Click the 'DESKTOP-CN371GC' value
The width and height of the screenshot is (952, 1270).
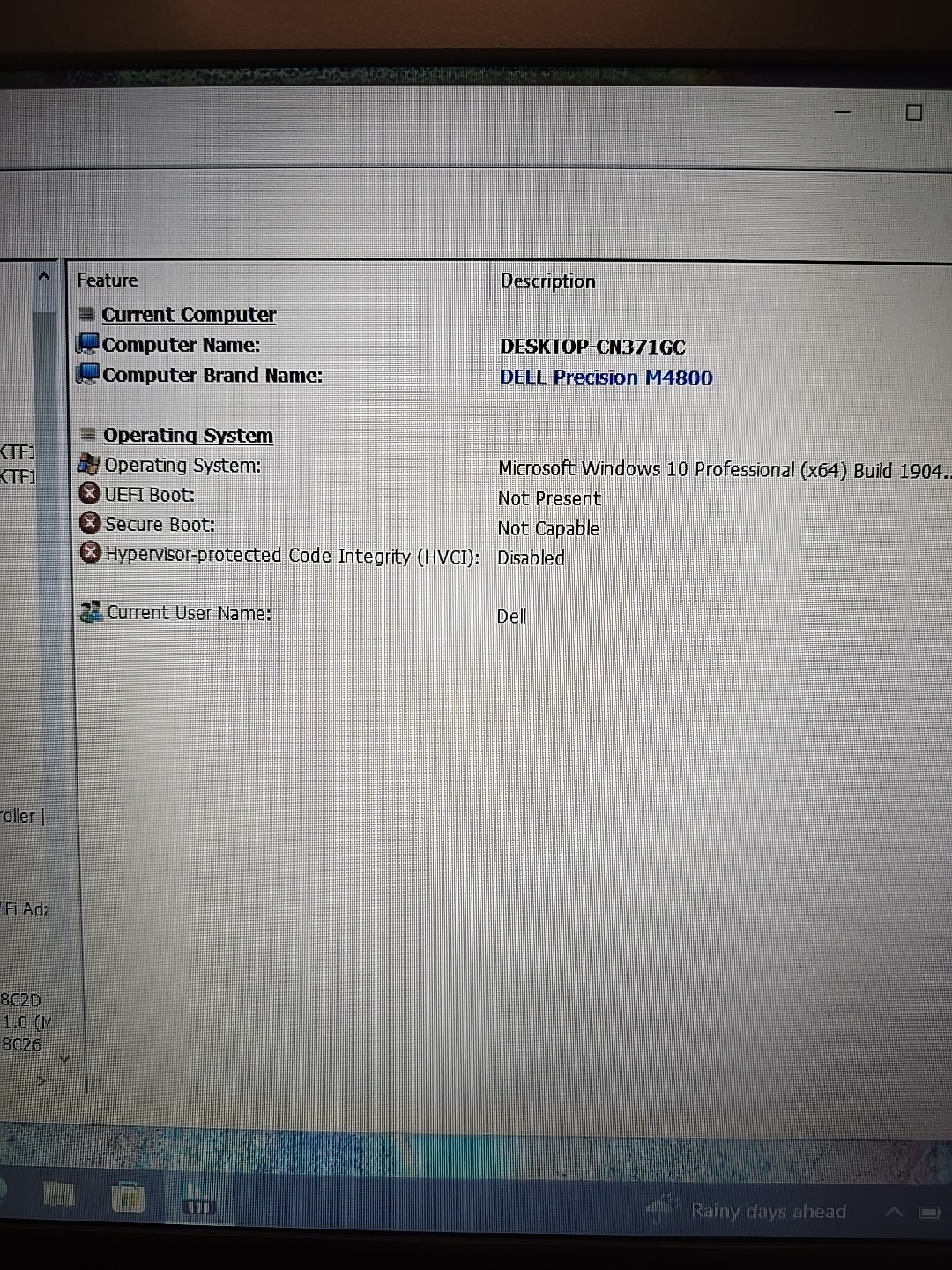point(592,347)
